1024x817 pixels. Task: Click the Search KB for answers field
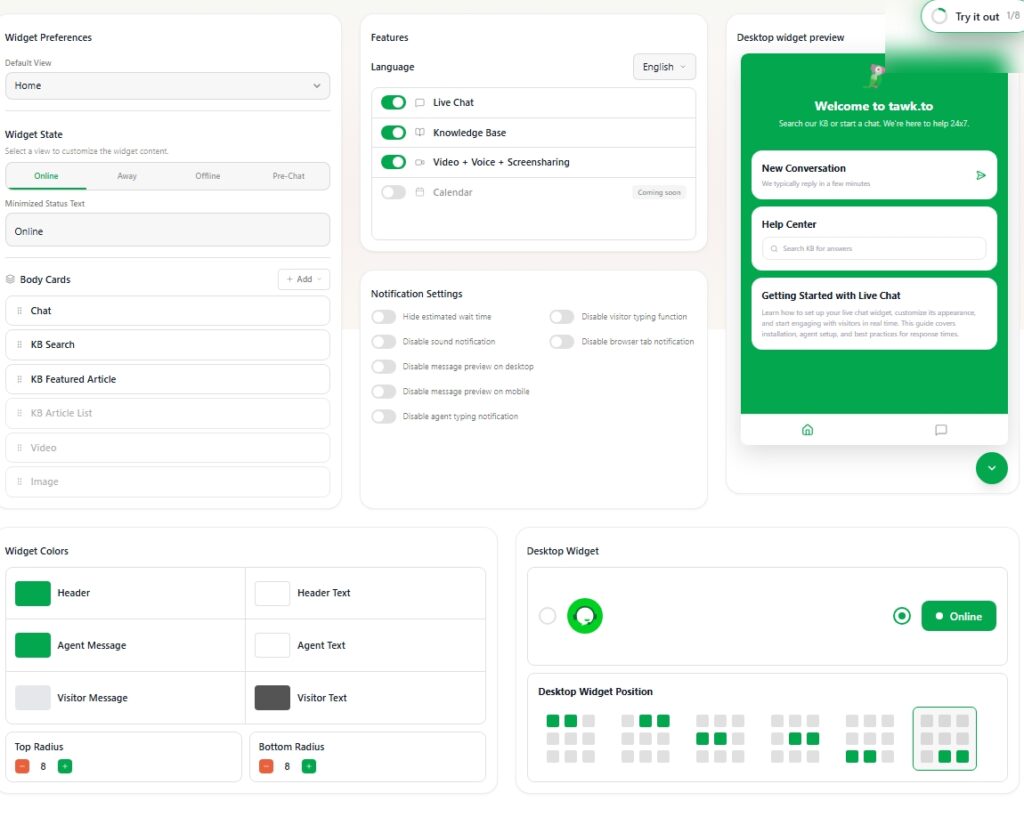874,249
